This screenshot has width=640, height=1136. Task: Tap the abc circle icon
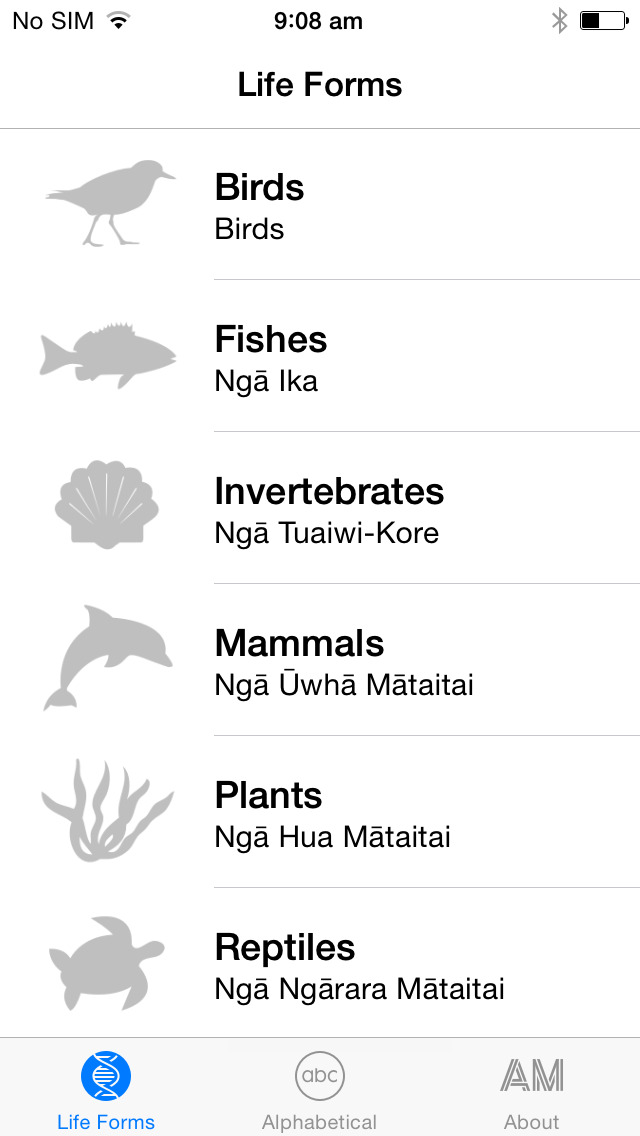click(x=320, y=1076)
